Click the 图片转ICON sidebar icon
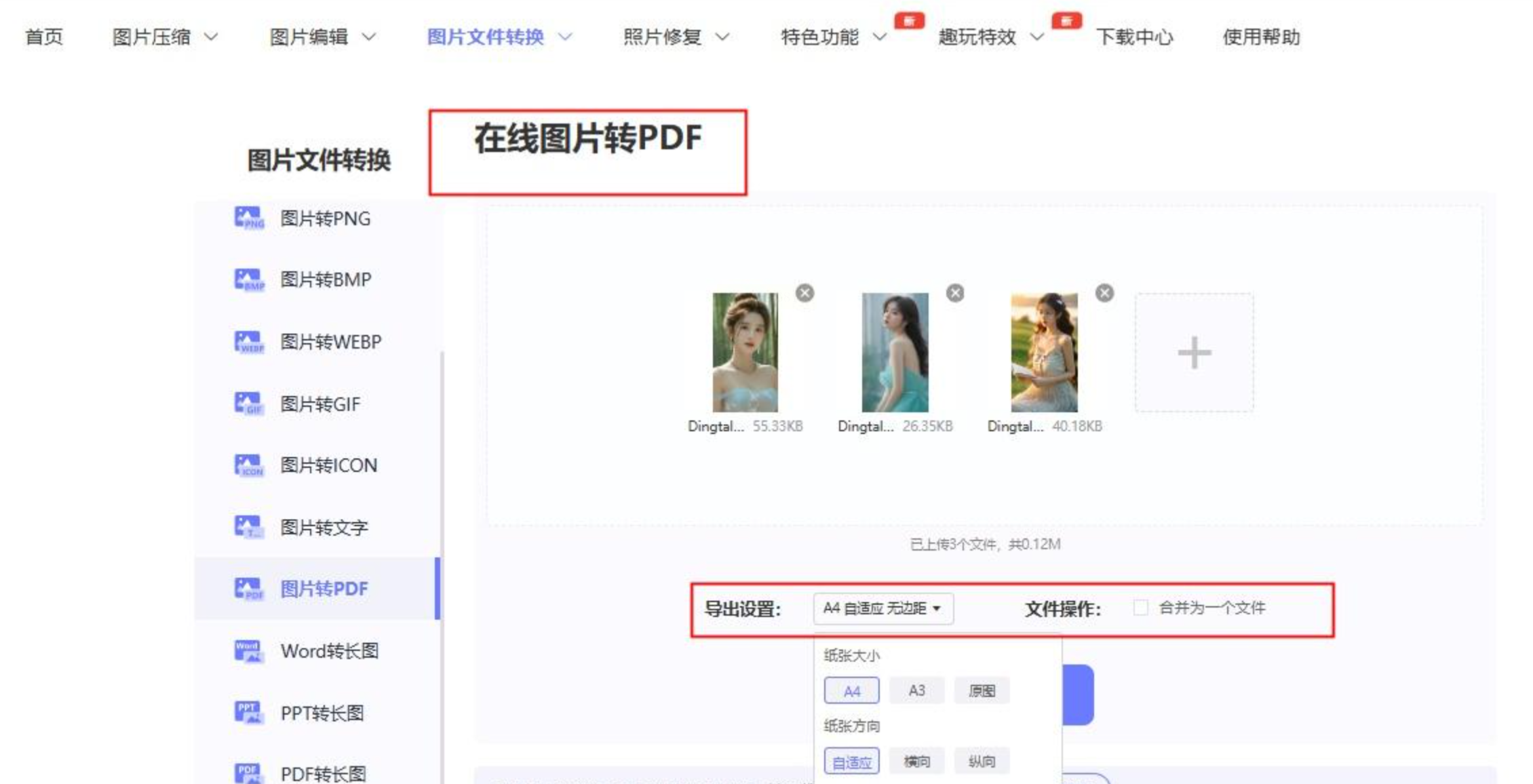This screenshot has height=784, width=1533. click(248, 465)
